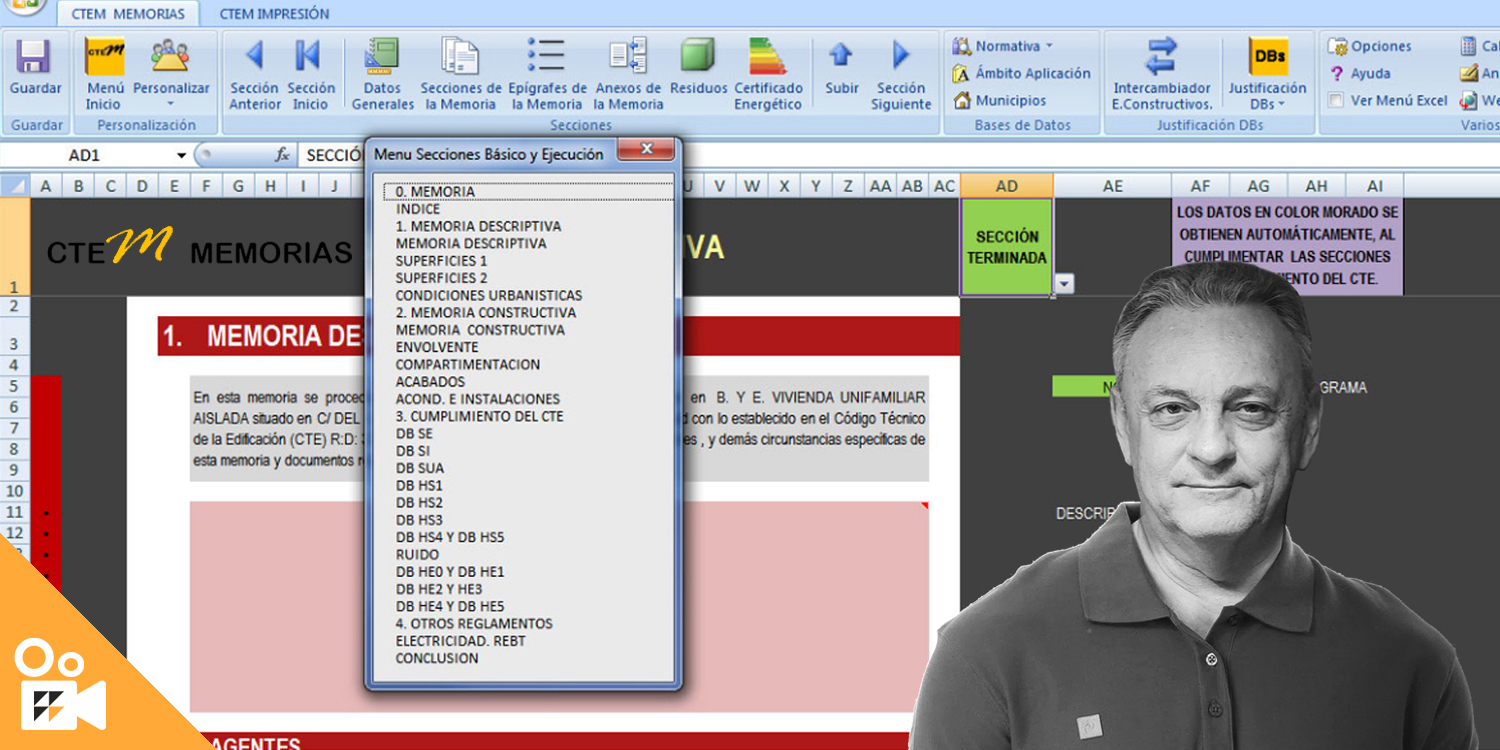Screen dimensions: 1500x750
Task: Open Menú Inicio in the ribbon
Action: [x=104, y=75]
